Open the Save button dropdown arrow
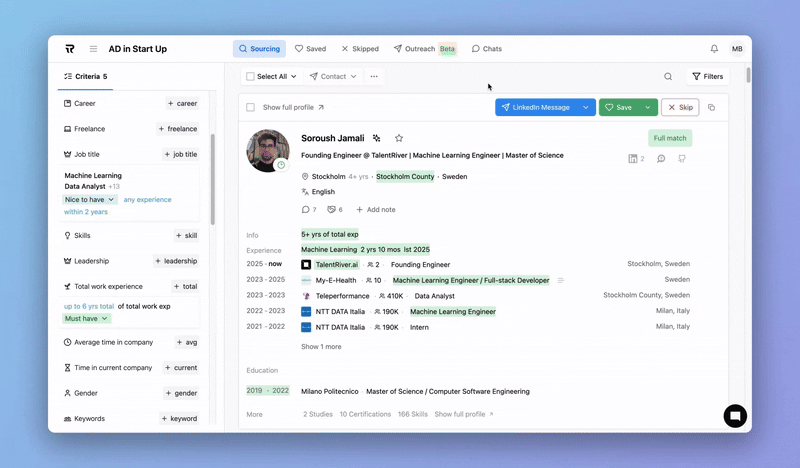Viewport: 800px width, 468px height. tap(648, 107)
